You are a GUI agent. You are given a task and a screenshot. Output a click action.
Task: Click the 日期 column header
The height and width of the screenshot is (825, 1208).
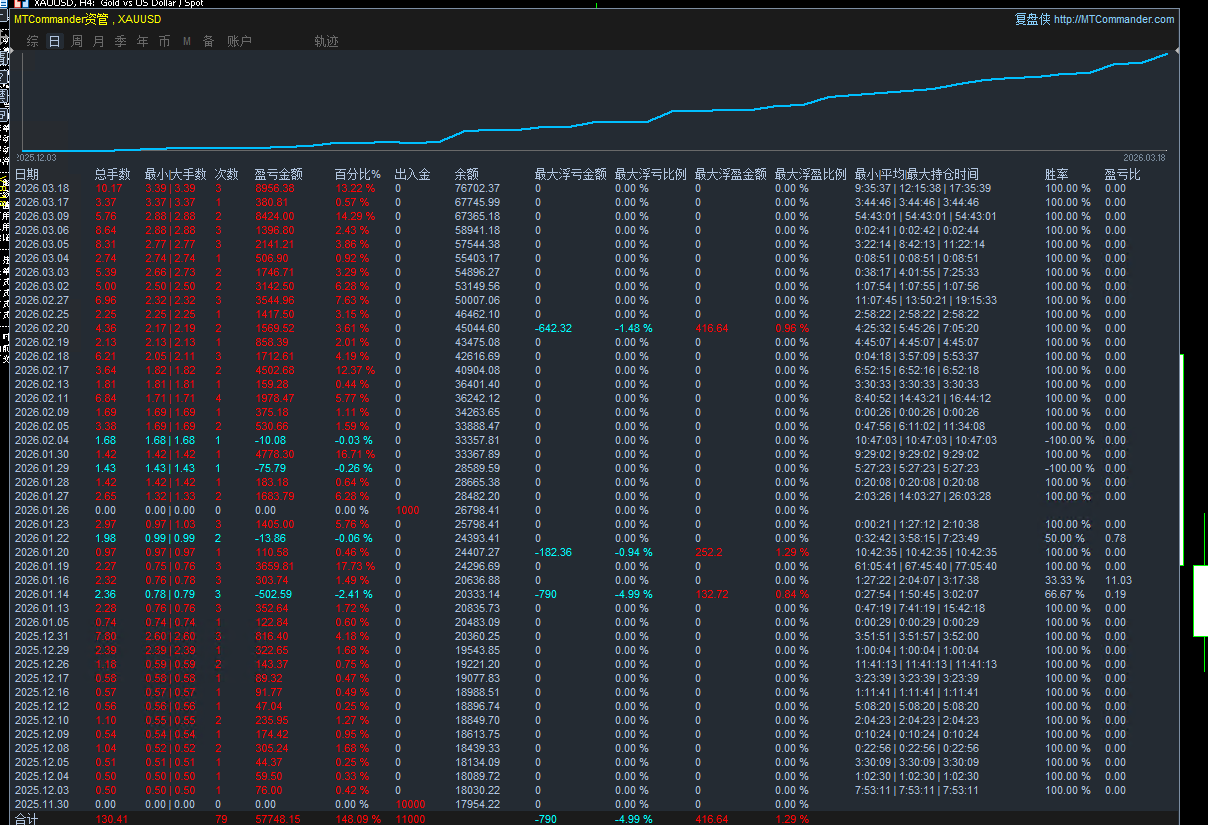(x=27, y=174)
